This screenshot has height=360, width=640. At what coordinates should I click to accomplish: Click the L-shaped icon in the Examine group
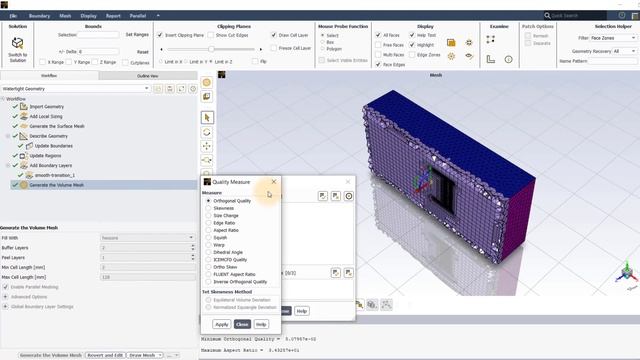point(491,59)
